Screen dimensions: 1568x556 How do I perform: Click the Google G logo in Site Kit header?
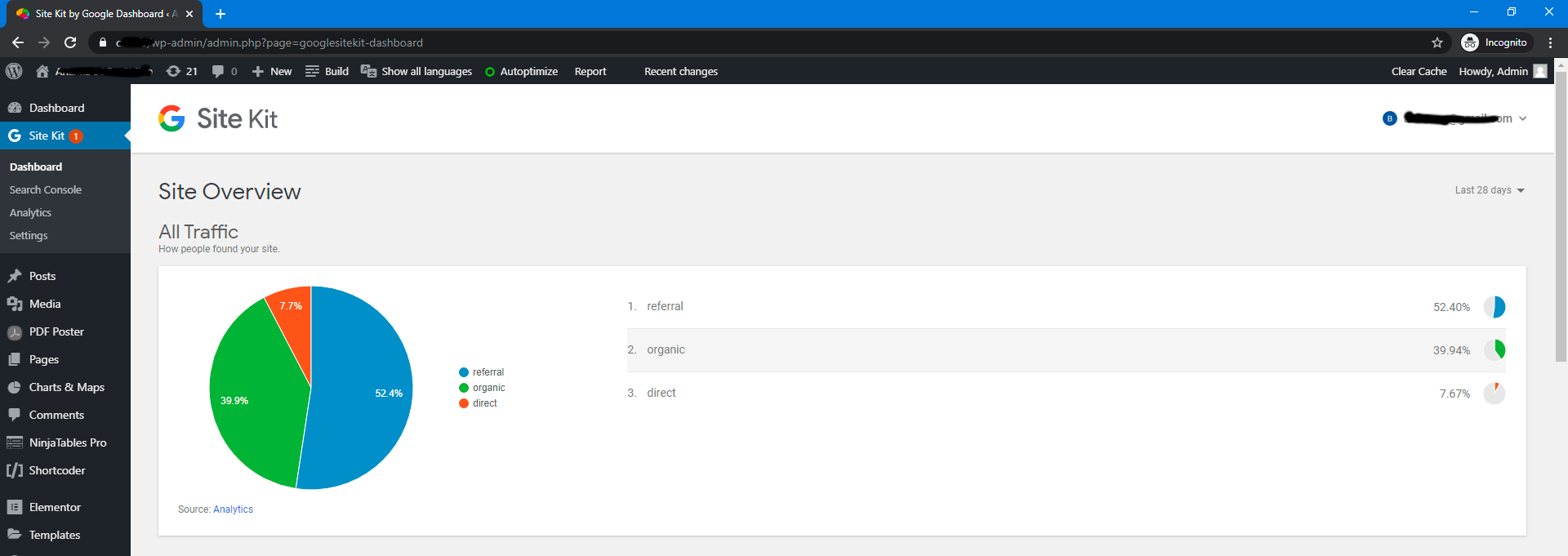tap(171, 118)
